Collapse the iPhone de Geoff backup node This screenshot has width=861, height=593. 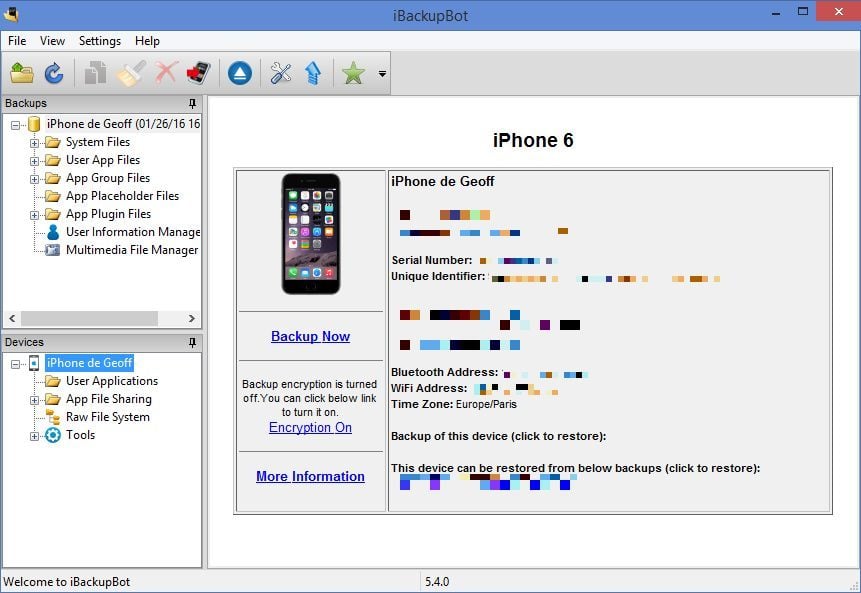15,125
